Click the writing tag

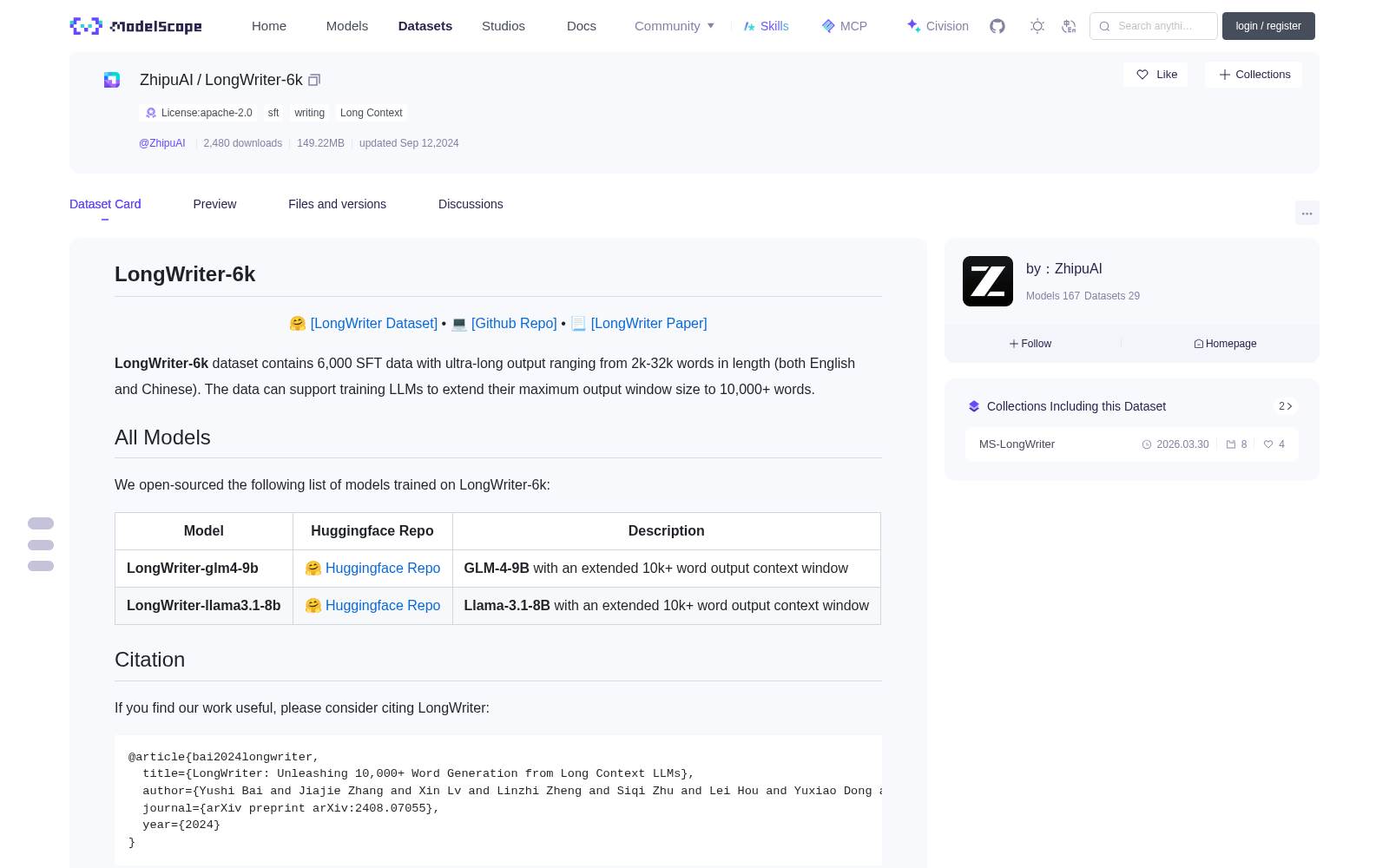pyautogui.click(x=309, y=113)
